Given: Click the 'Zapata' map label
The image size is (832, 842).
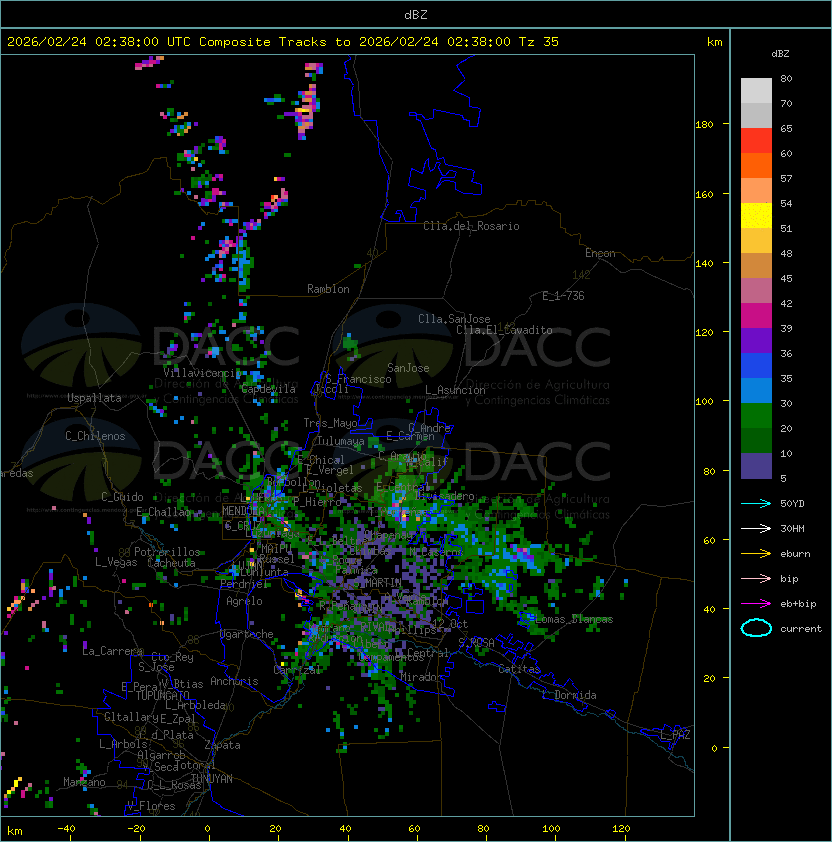Looking at the screenshot, I should click(x=222, y=745).
